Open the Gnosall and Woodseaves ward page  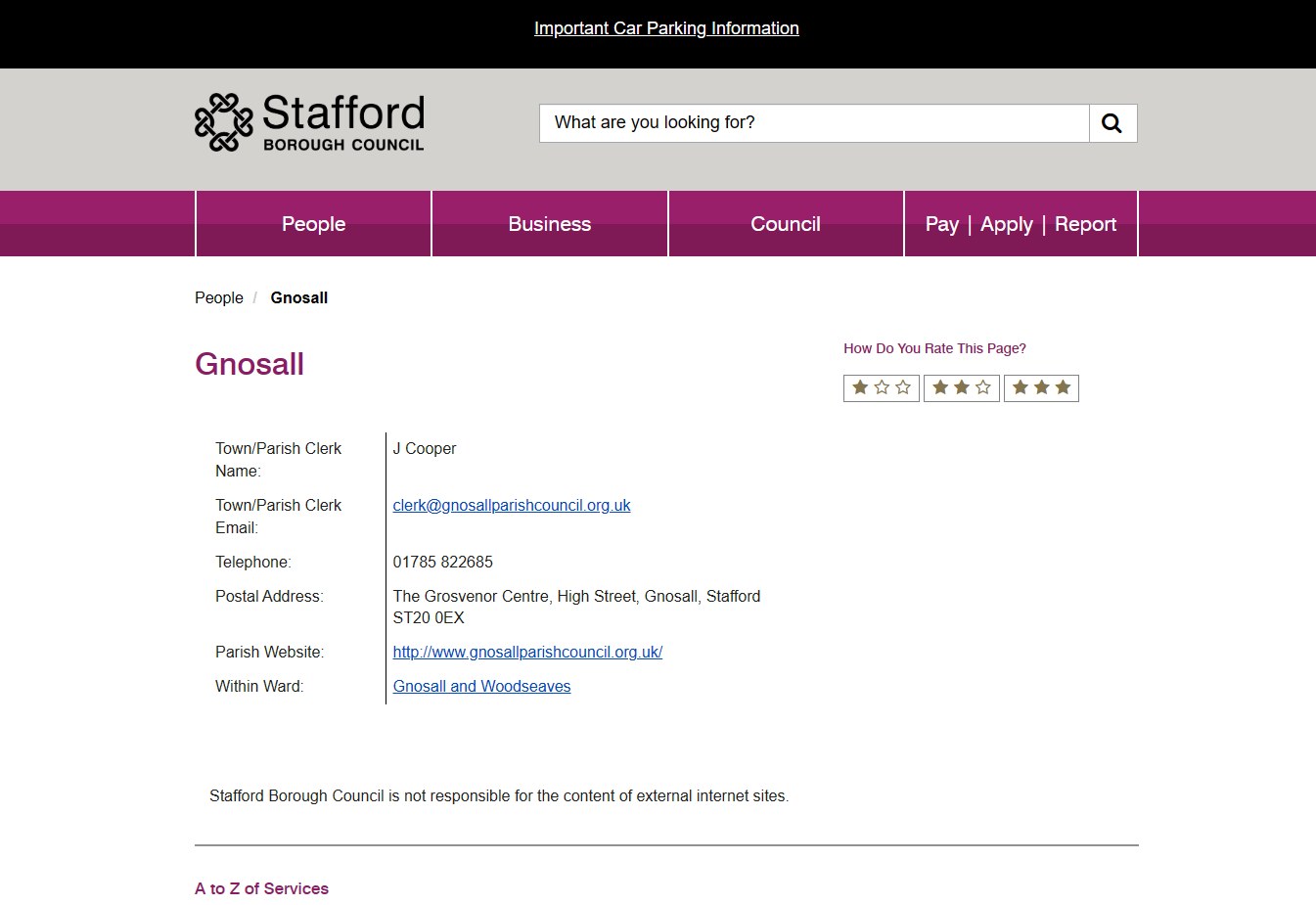coord(481,686)
